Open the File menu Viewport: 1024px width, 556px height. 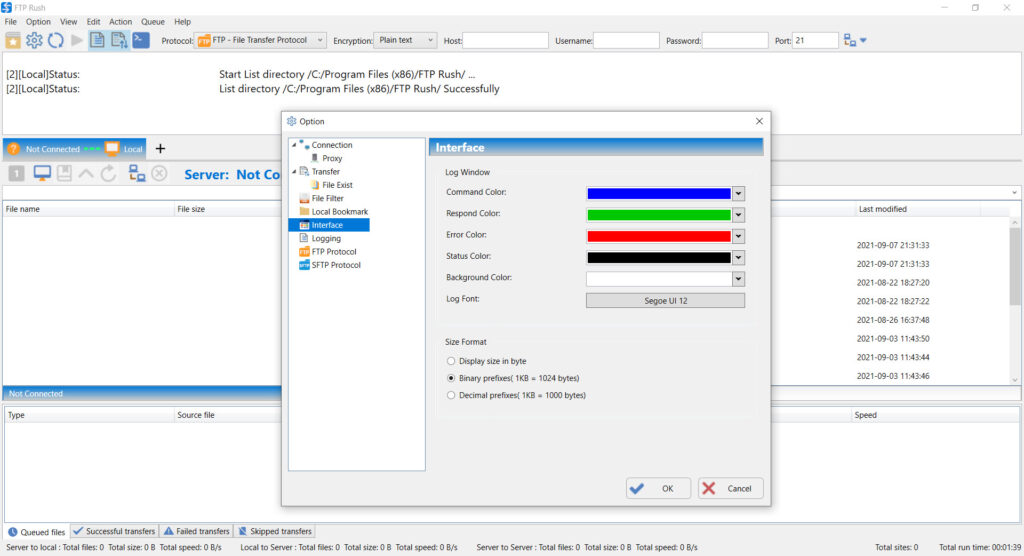[x=11, y=22]
